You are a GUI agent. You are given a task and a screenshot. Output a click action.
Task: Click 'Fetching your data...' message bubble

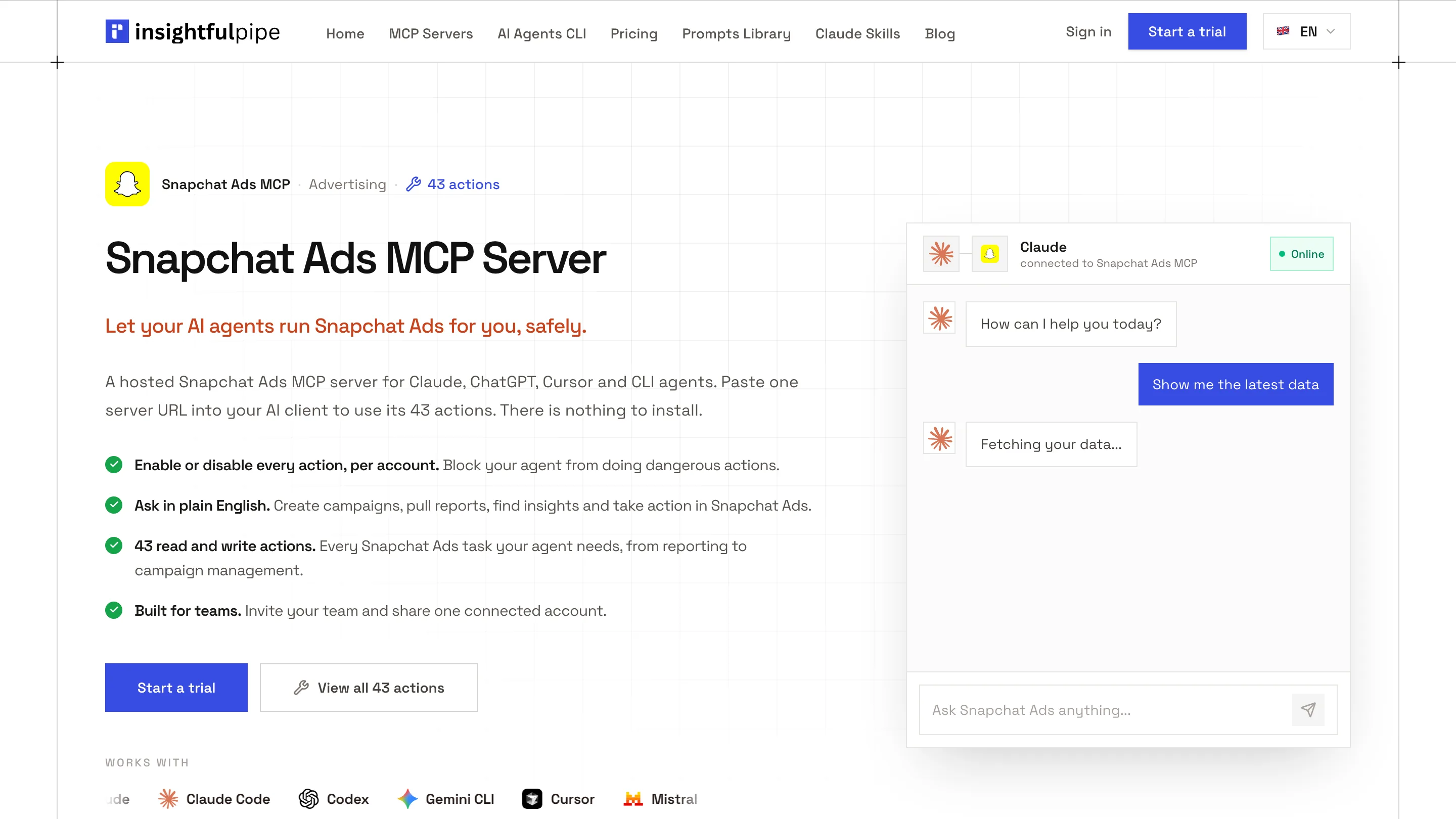click(x=1051, y=444)
